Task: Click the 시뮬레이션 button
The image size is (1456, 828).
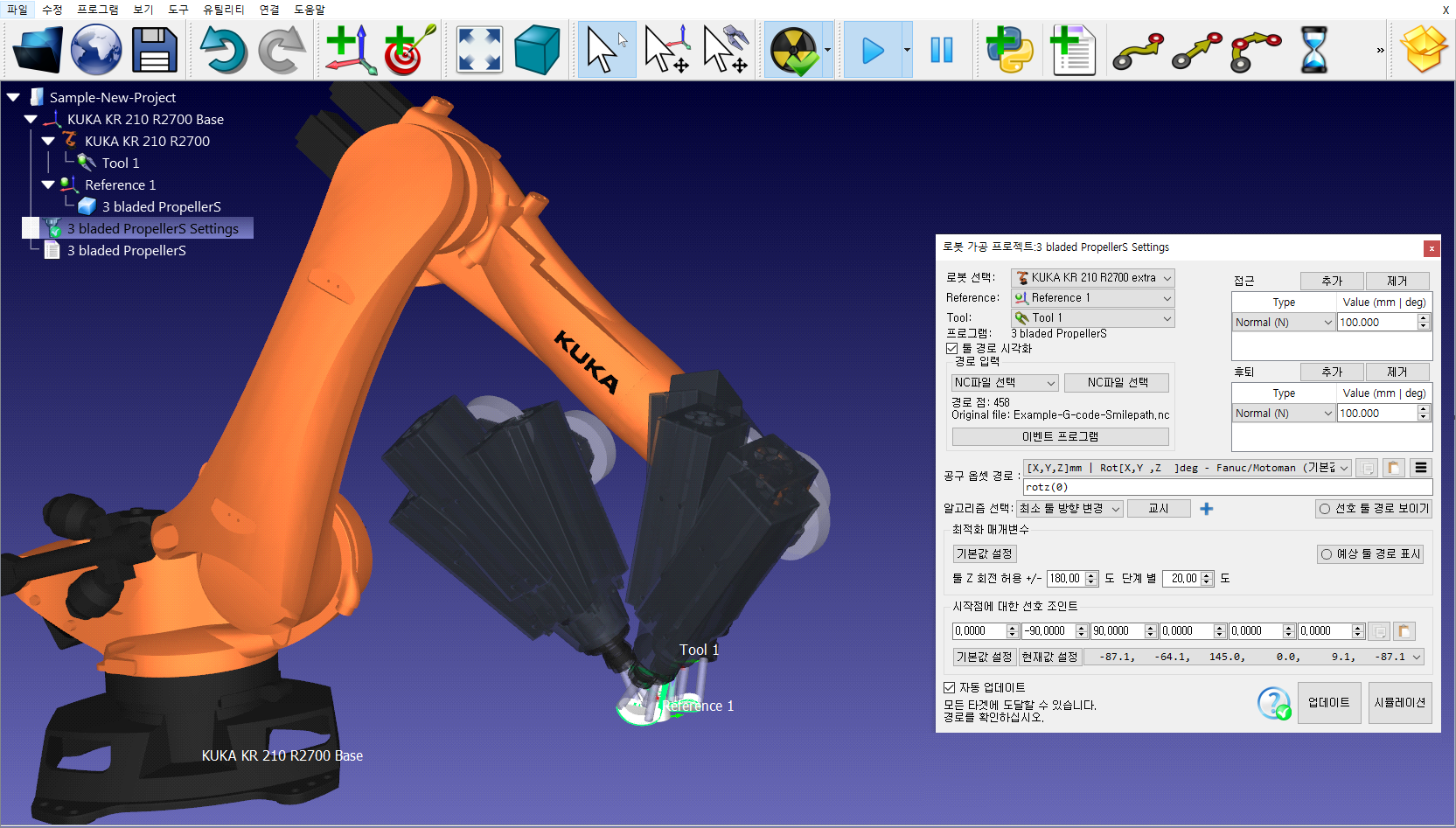Action: [x=1400, y=703]
